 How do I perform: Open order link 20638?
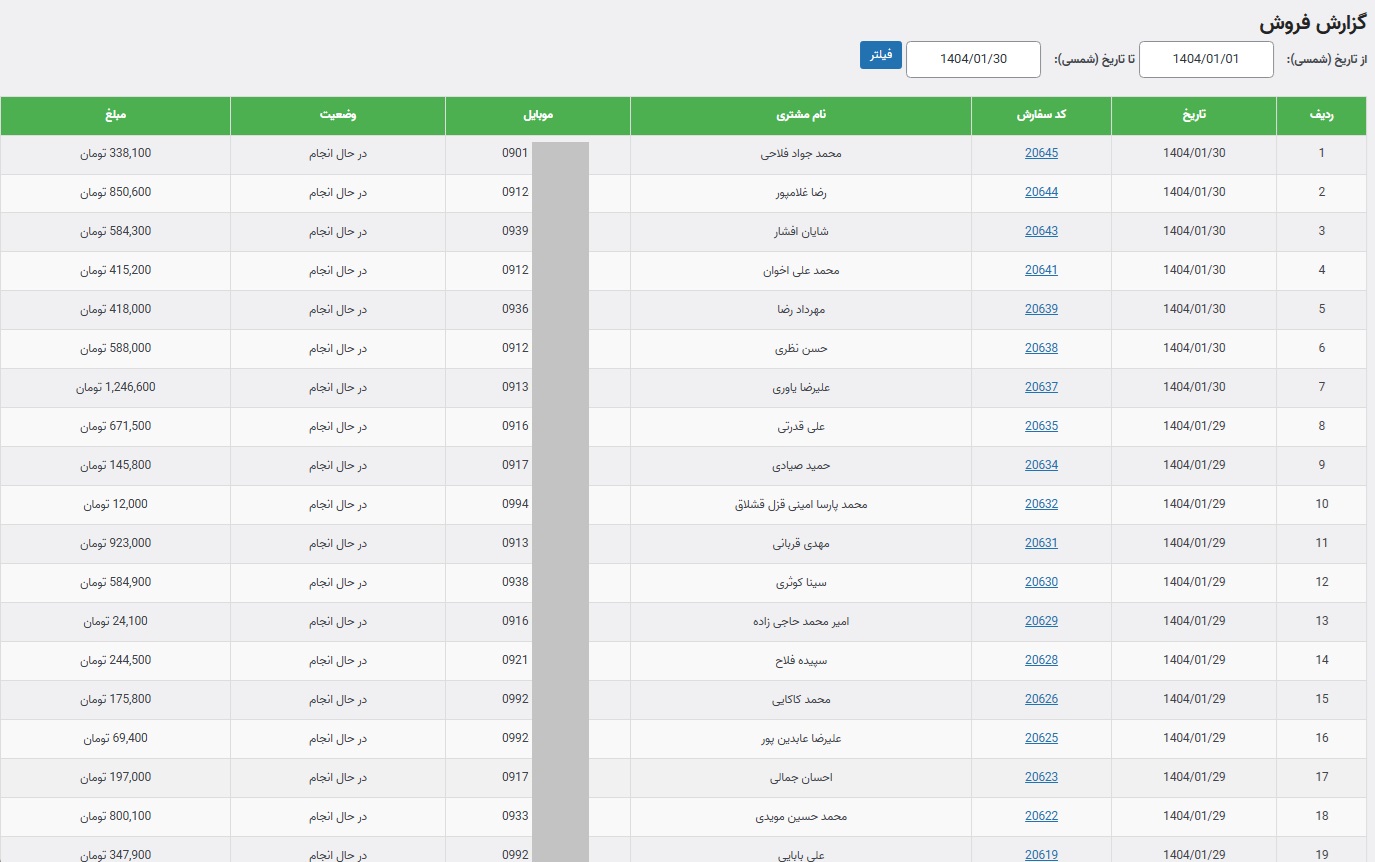click(1041, 348)
